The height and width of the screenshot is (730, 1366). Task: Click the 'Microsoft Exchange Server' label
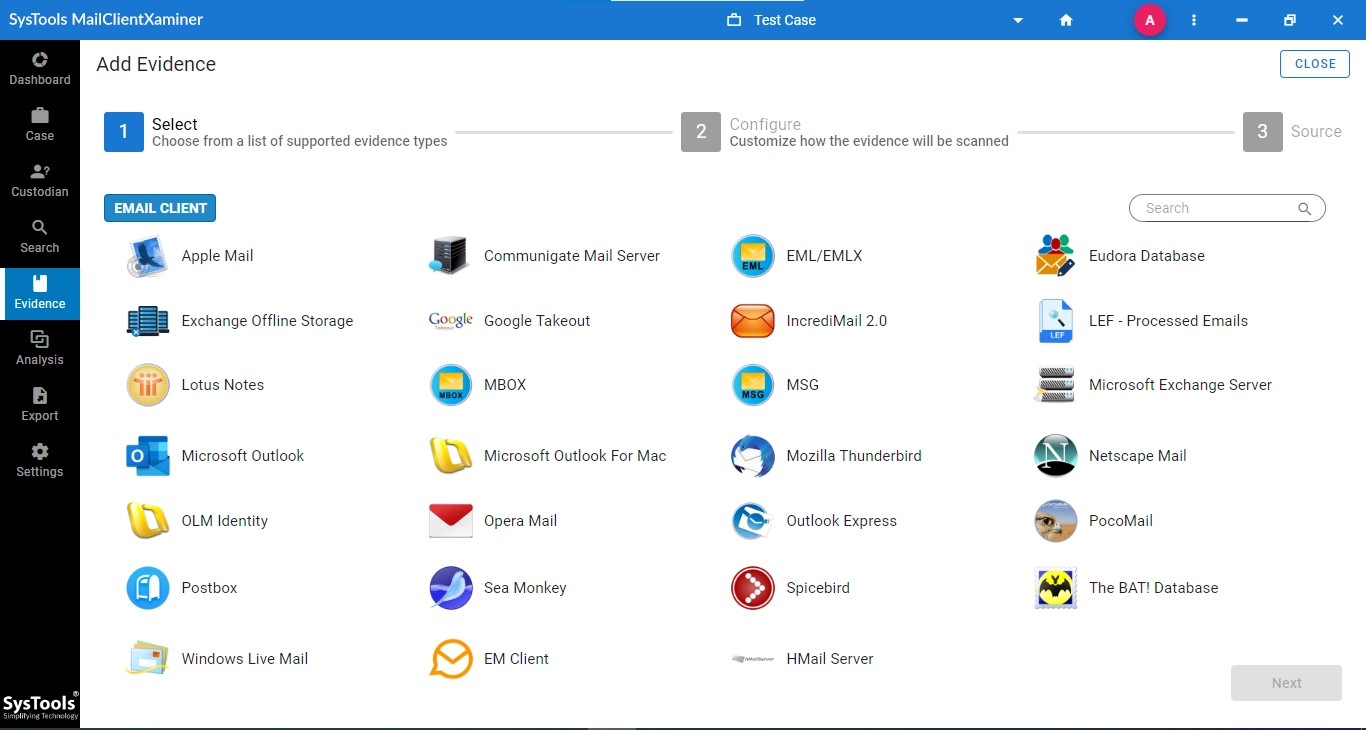(x=1180, y=385)
